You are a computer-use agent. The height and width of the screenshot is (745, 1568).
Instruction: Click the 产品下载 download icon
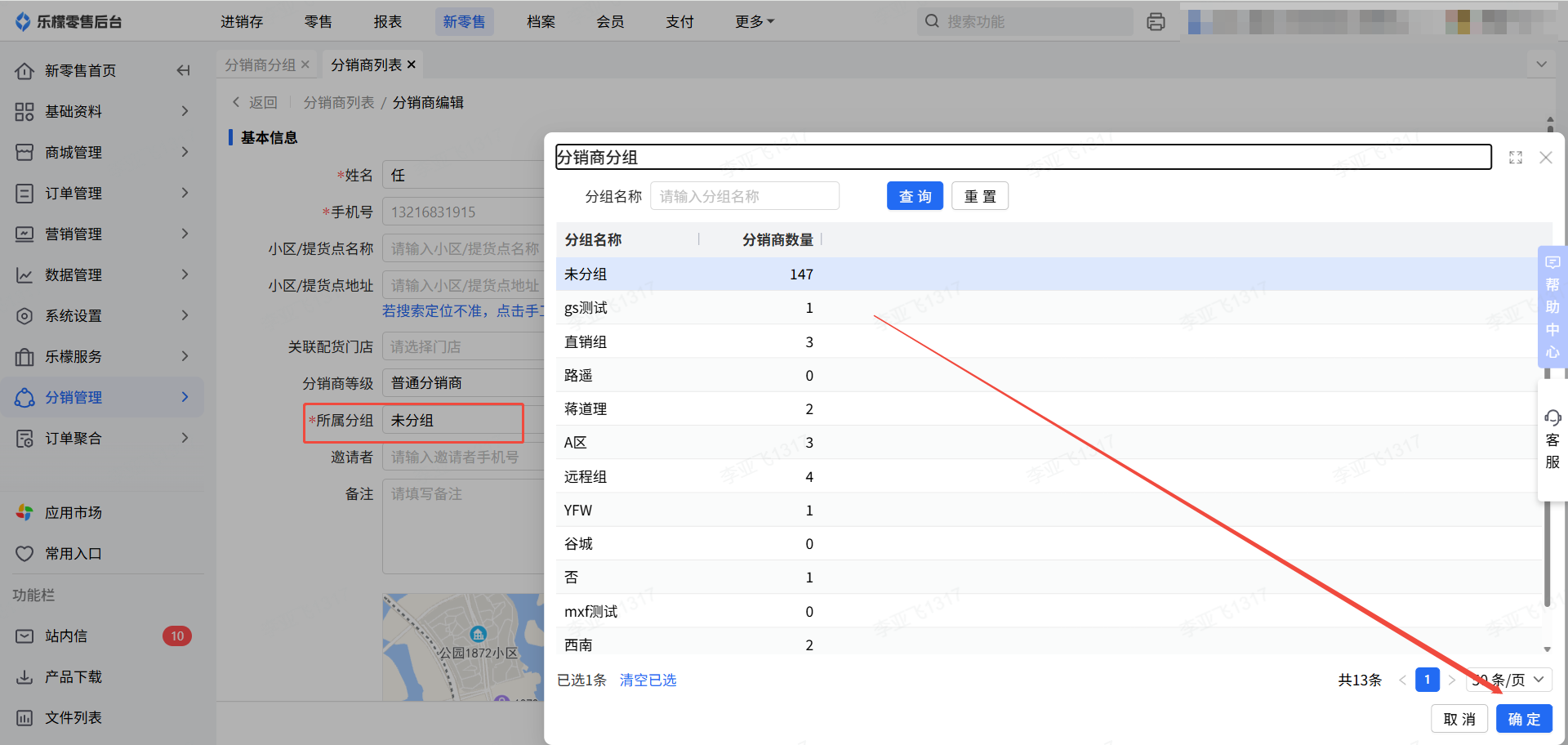pos(24,677)
